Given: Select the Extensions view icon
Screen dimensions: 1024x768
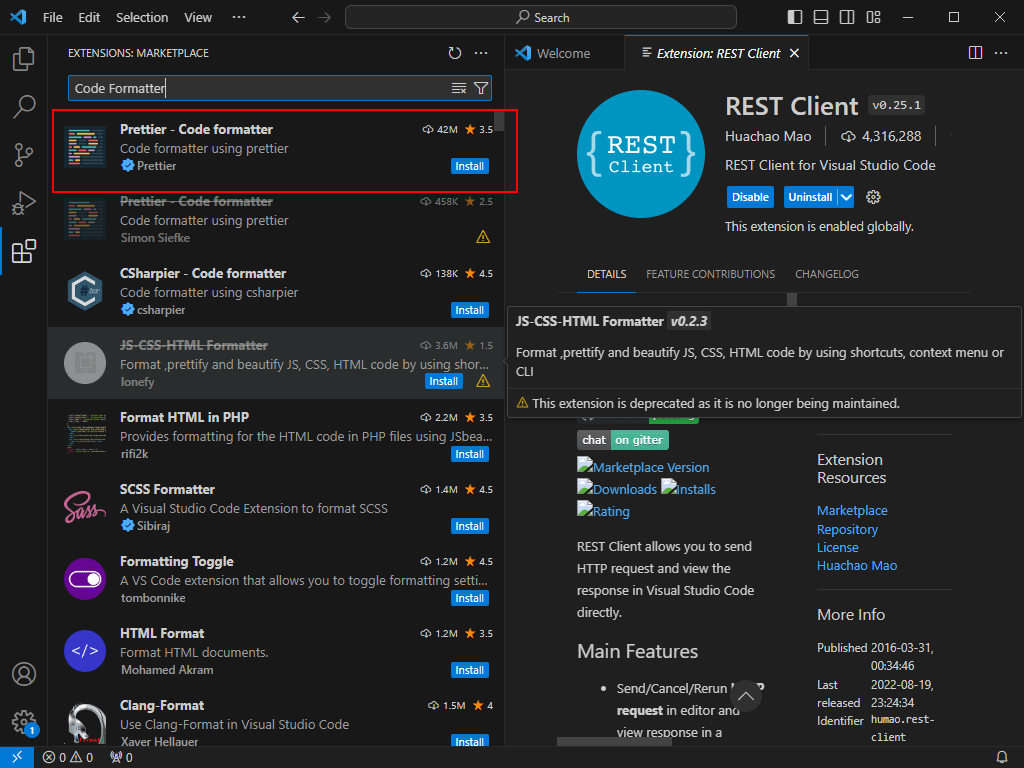Looking at the screenshot, I should click(24, 251).
